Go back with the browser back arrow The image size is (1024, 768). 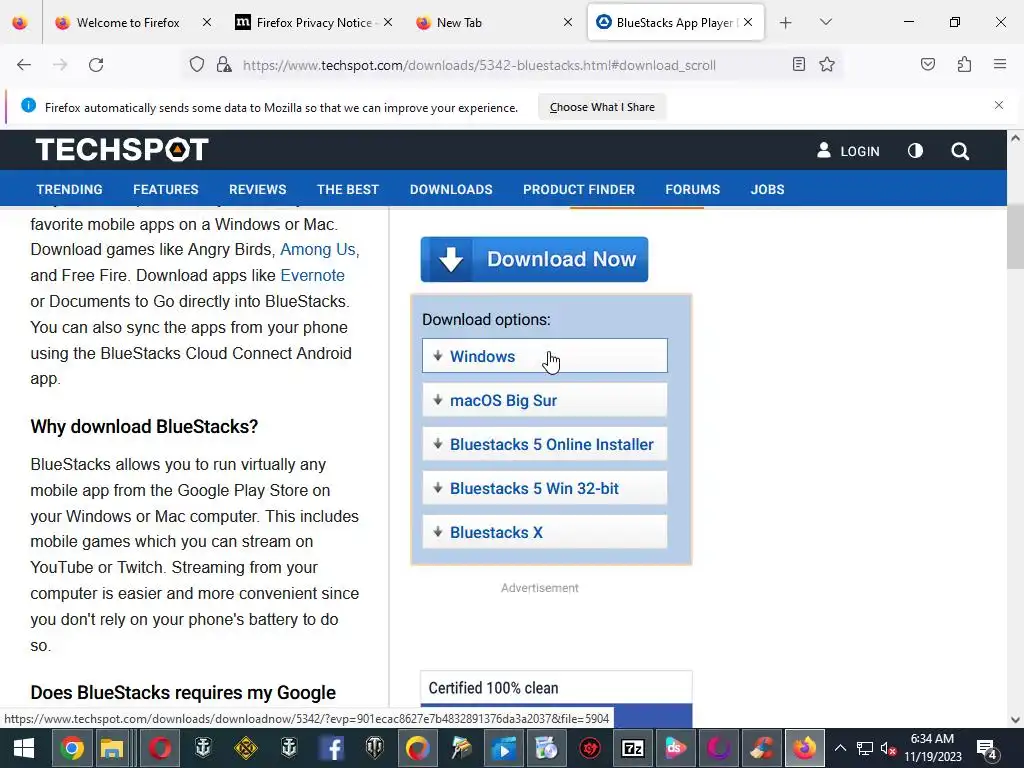pyautogui.click(x=24, y=65)
